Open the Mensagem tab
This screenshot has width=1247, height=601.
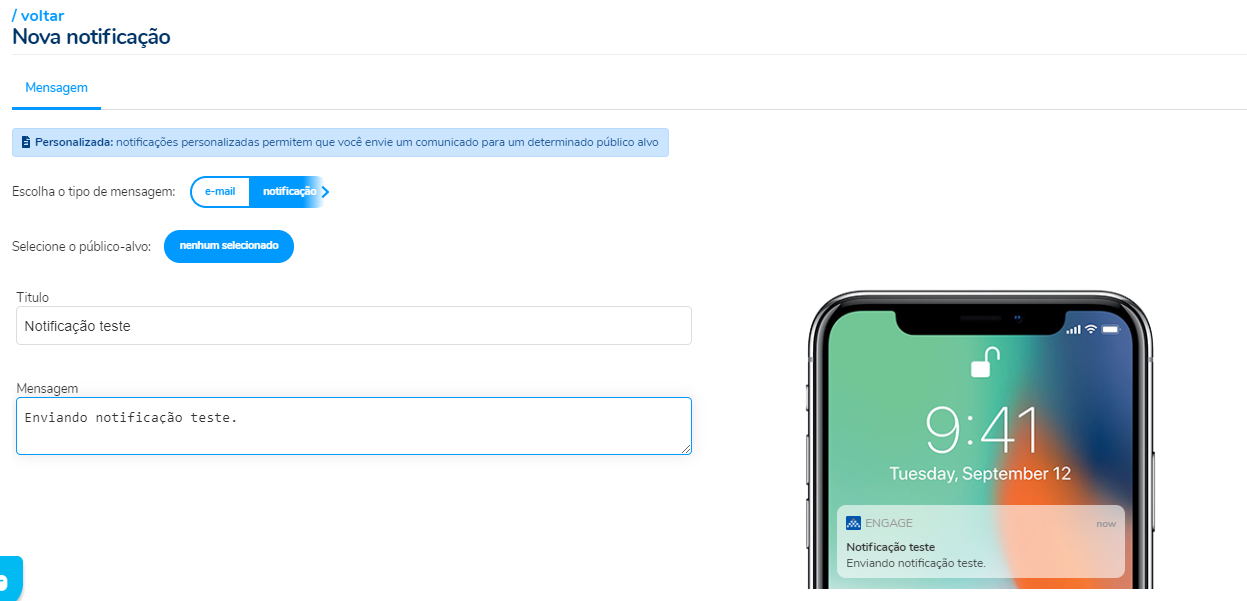coord(56,88)
